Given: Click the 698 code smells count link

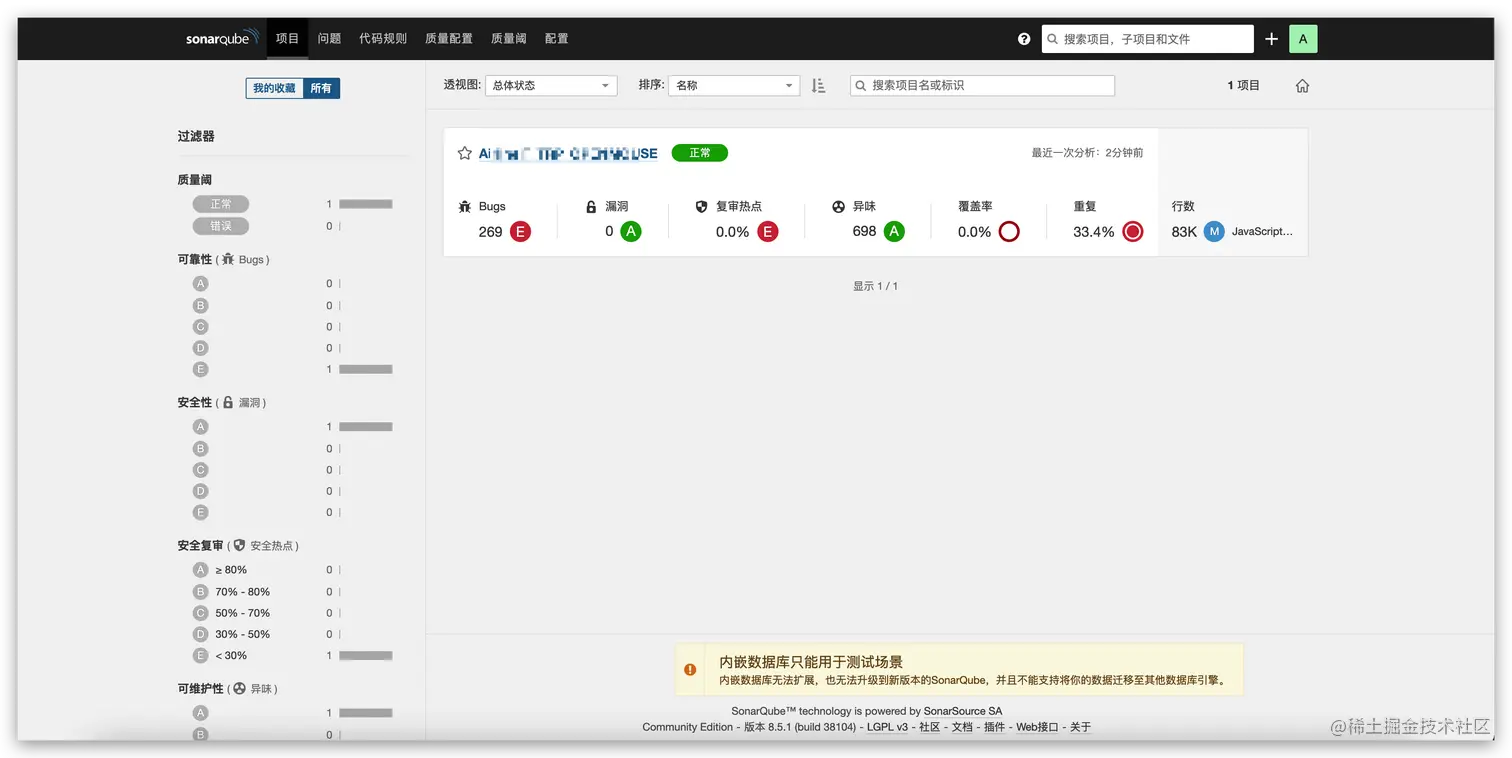Looking at the screenshot, I should (864, 232).
